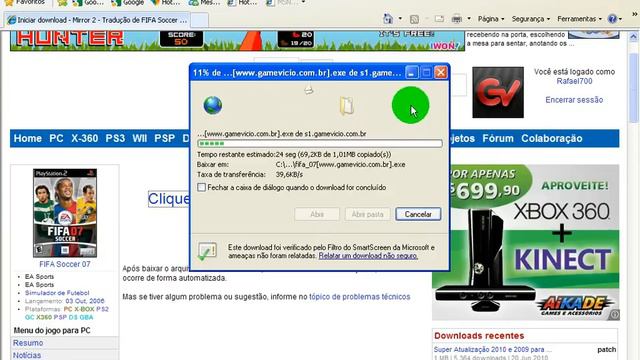Click the page vertical scrollbar thumb

[x=633, y=87]
